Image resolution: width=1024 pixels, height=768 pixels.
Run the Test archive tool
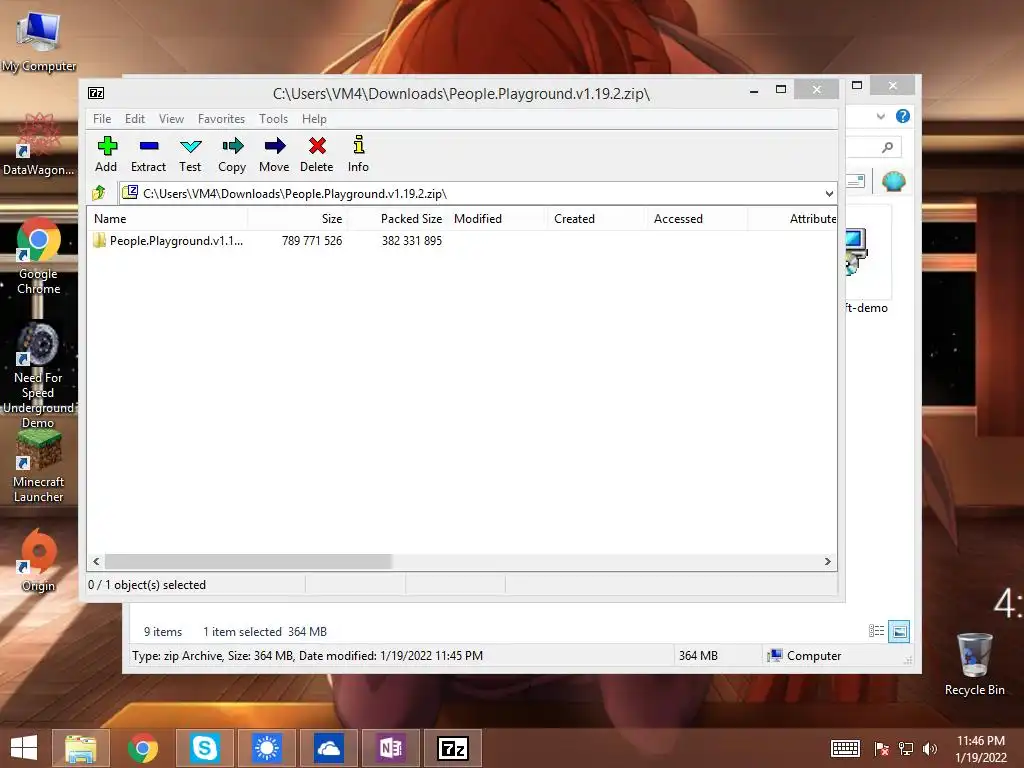190,154
